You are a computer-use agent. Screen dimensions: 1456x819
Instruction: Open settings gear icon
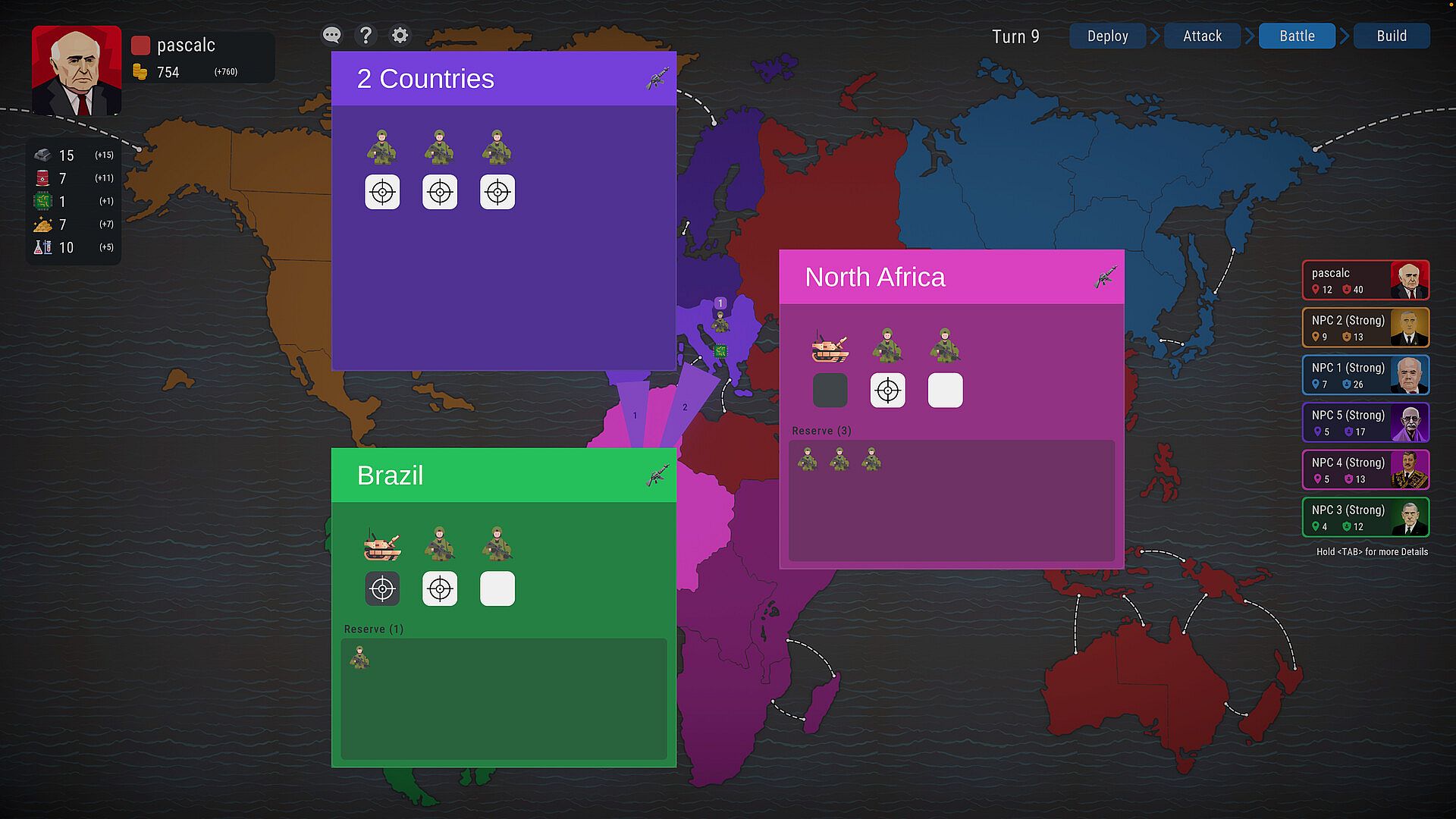400,35
